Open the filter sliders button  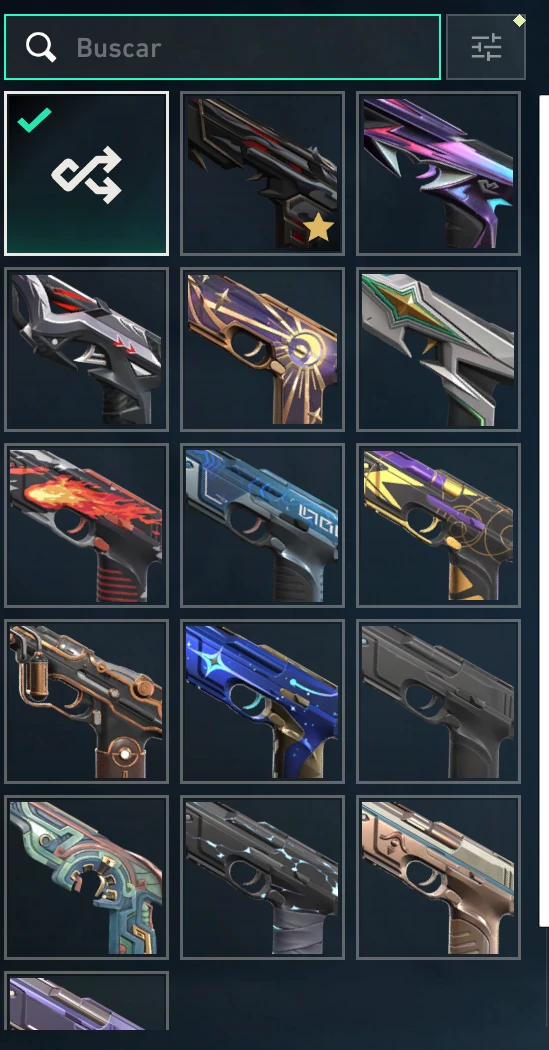(486, 47)
